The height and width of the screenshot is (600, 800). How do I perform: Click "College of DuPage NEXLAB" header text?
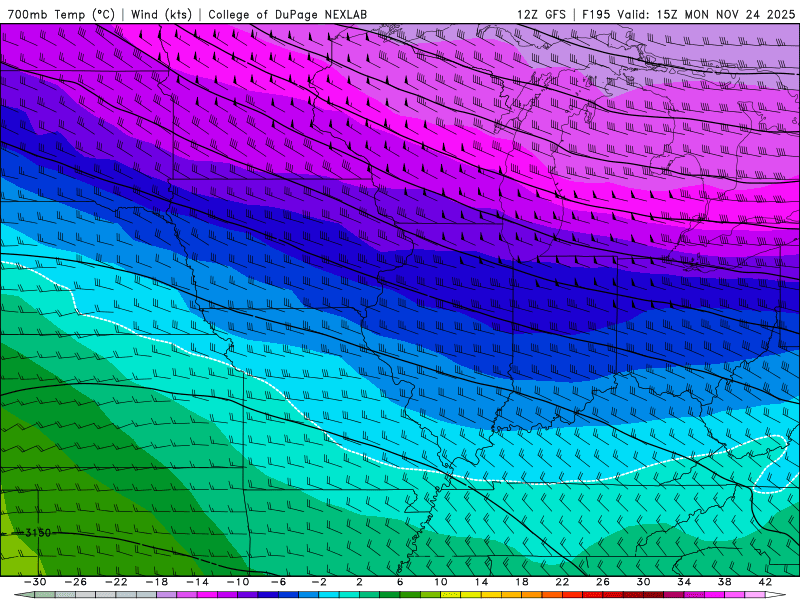pos(287,14)
